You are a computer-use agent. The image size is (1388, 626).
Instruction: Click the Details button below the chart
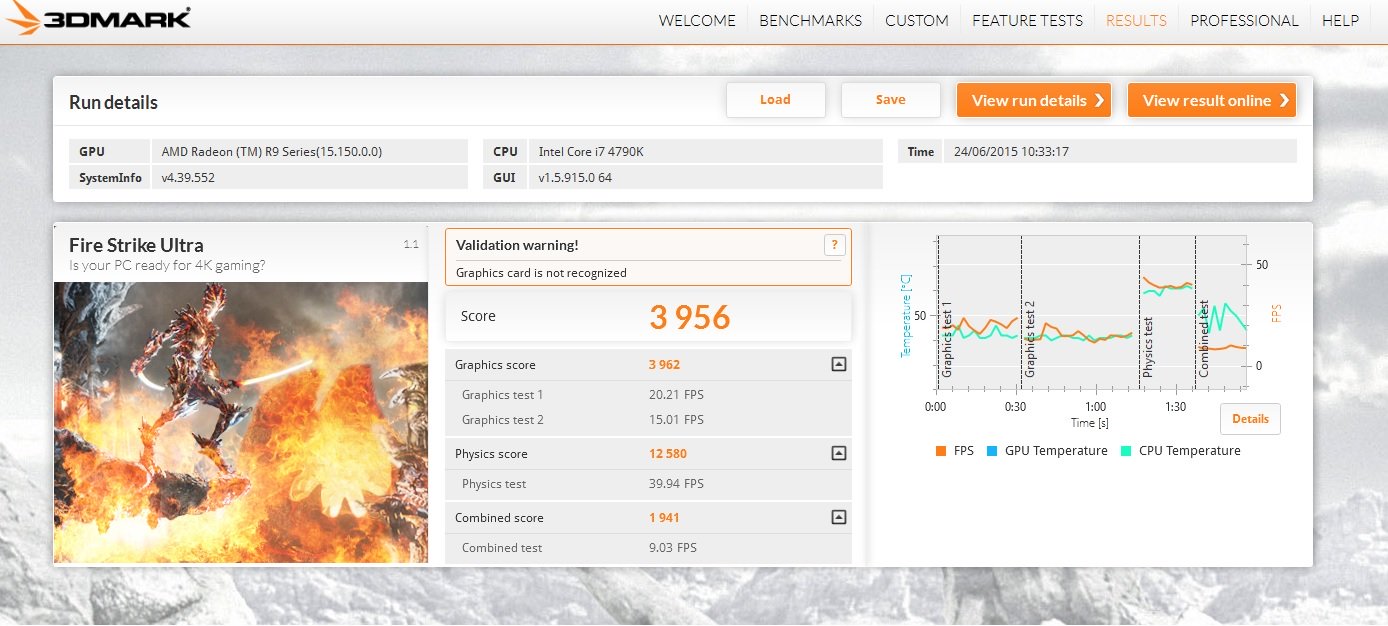1250,419
